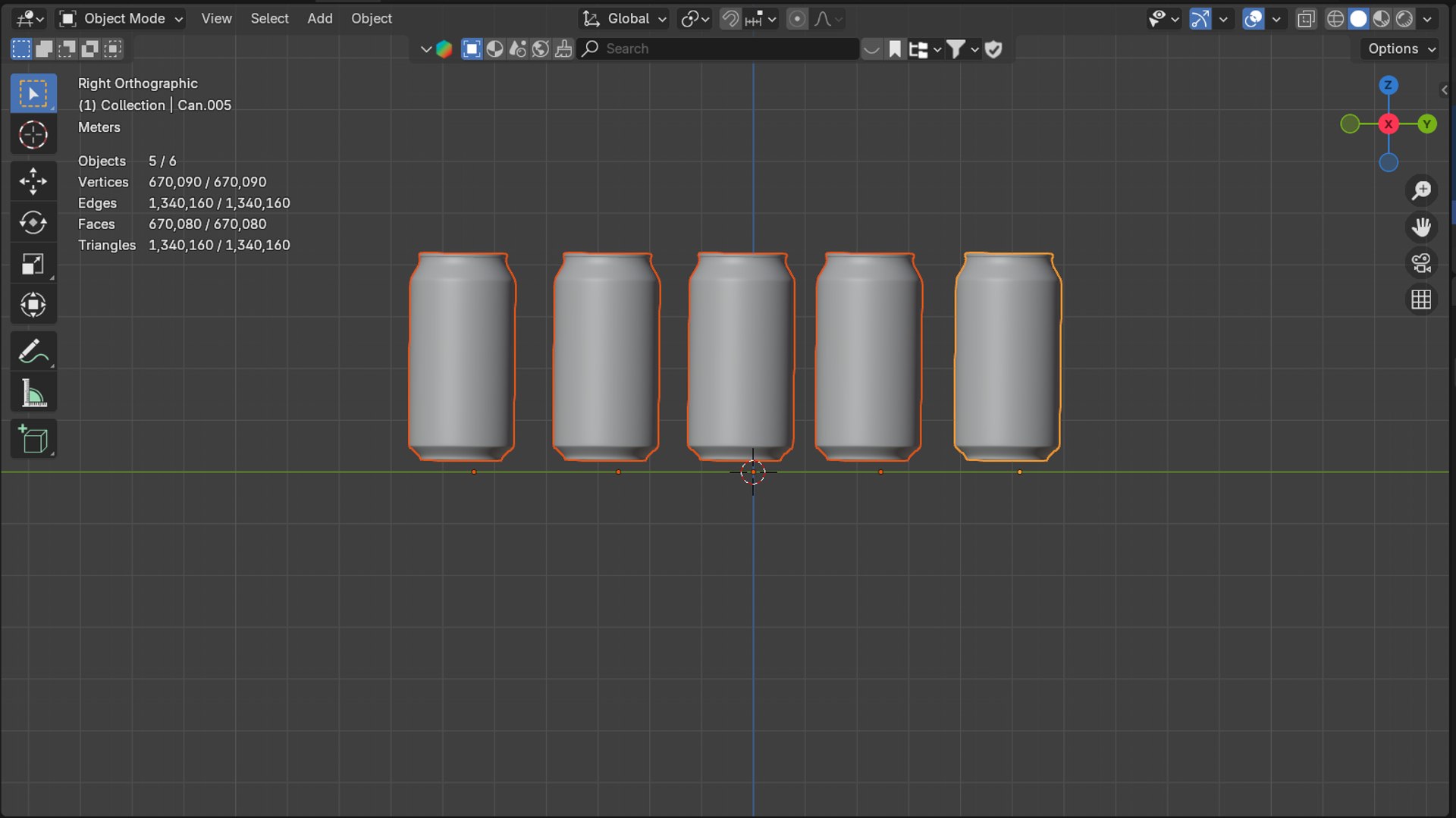Select the blue highlighted display filter icon
The width and height of the screenshot is (1456, 818).
471,49
